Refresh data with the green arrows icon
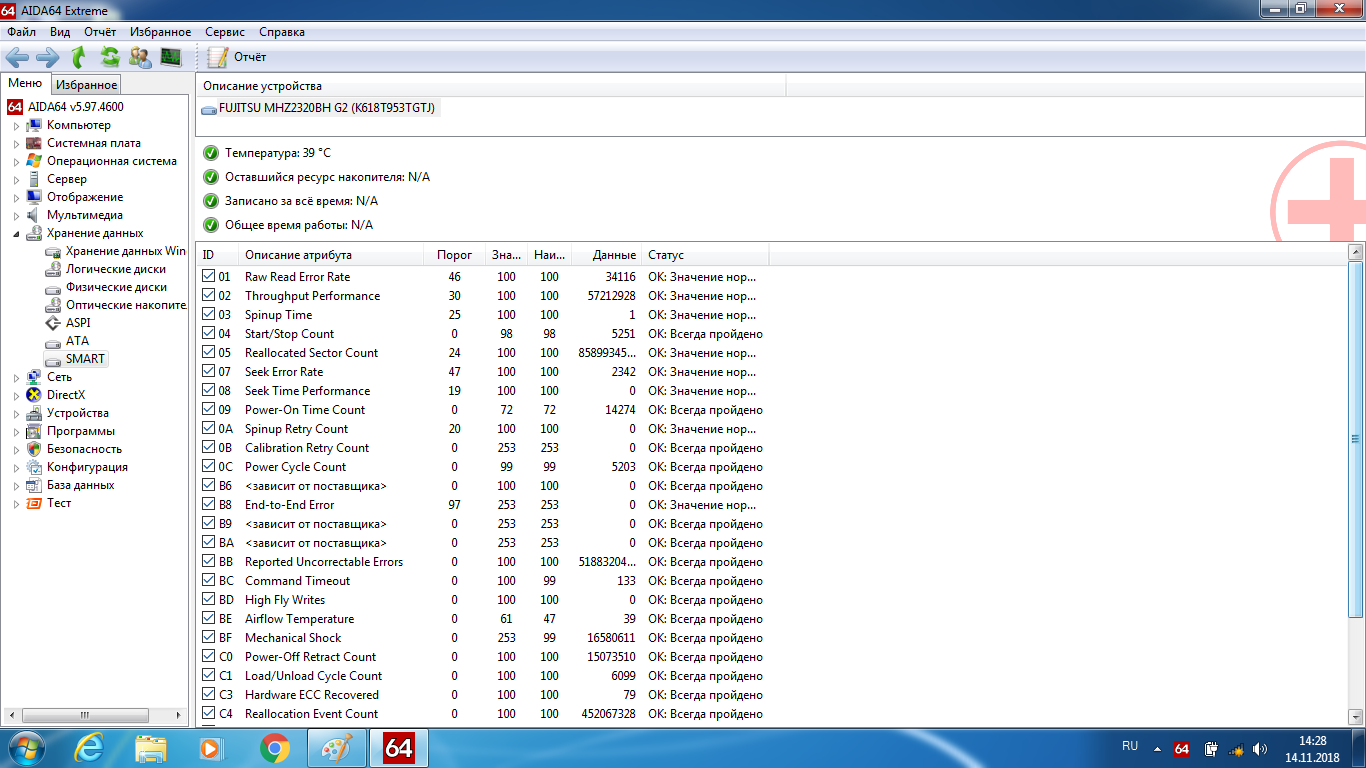This screenshot has width=1366, height=768. point(110,57)
